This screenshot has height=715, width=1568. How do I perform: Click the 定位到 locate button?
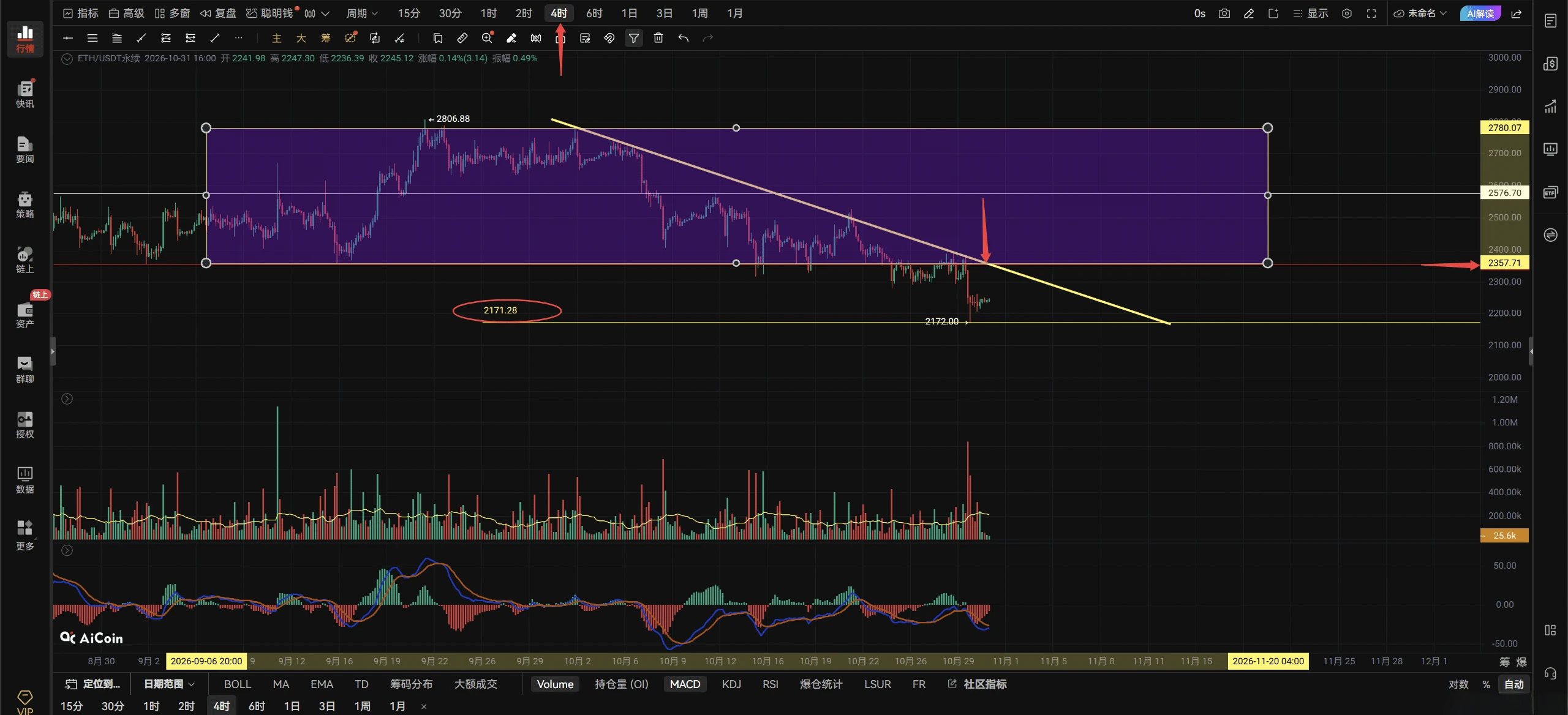coord(93,684)
